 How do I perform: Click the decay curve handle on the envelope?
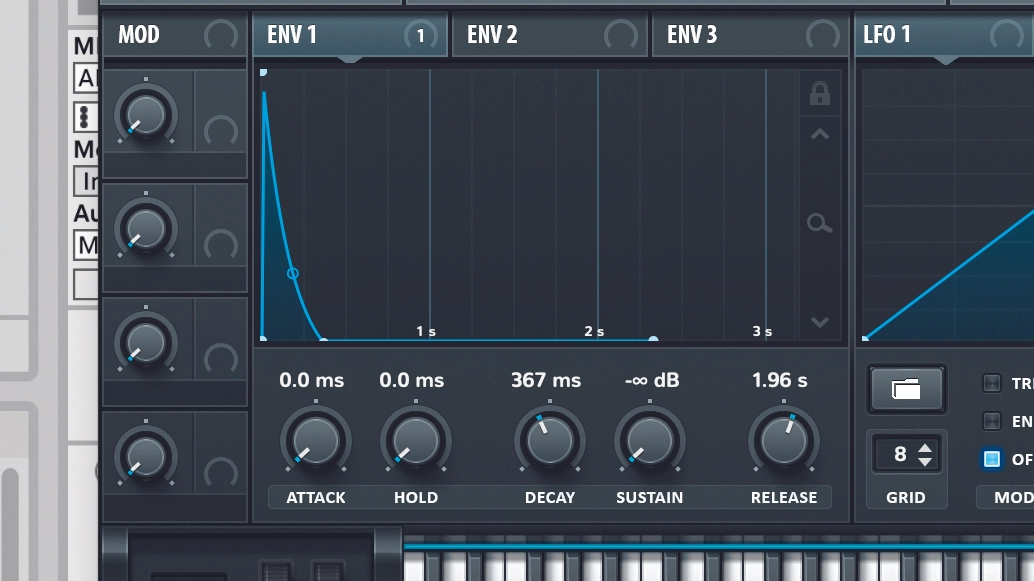click(x=293, y=273)
